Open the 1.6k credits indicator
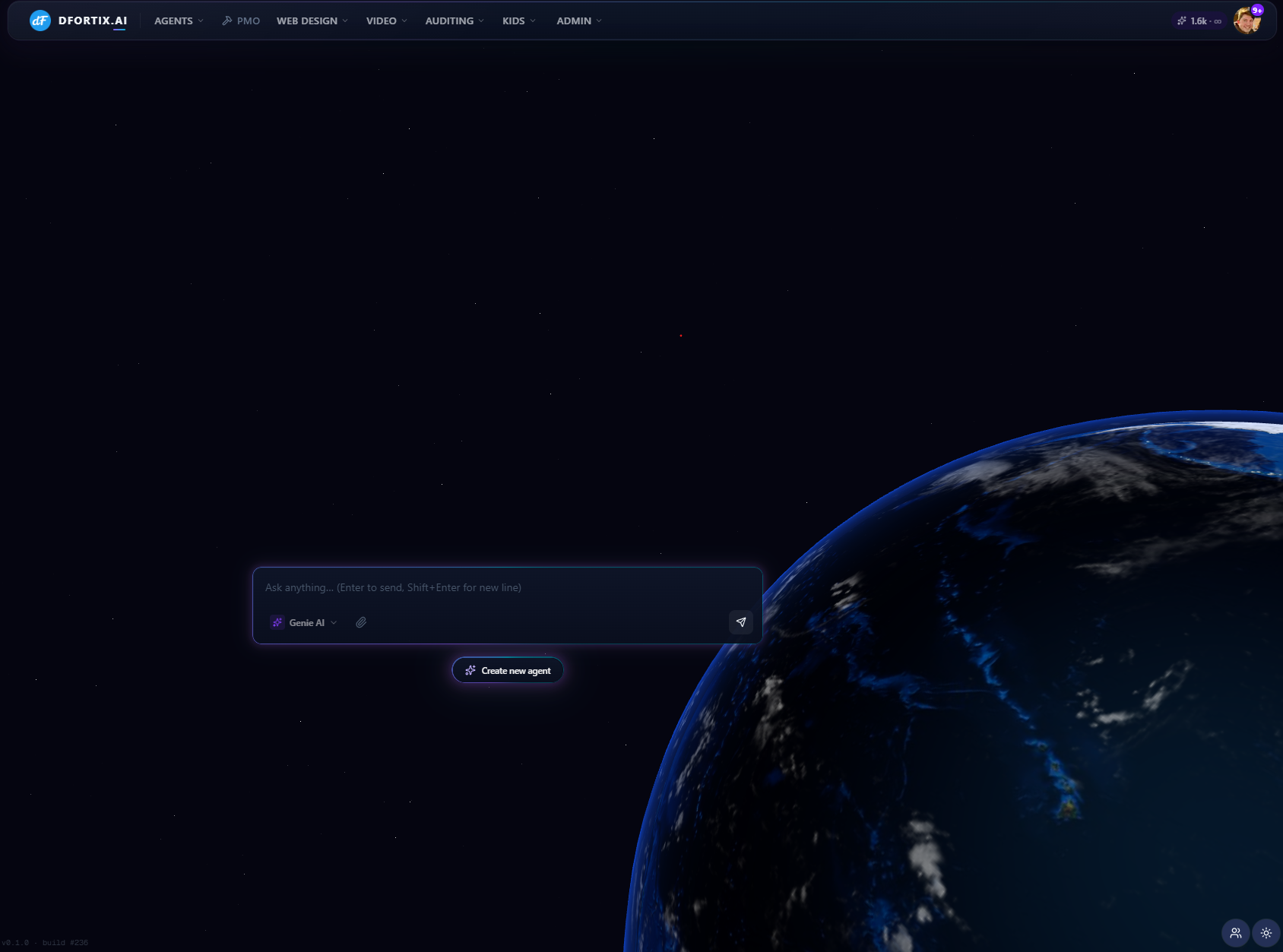The width and height of the screenshot is (1283, 952). pos(1199,21)
